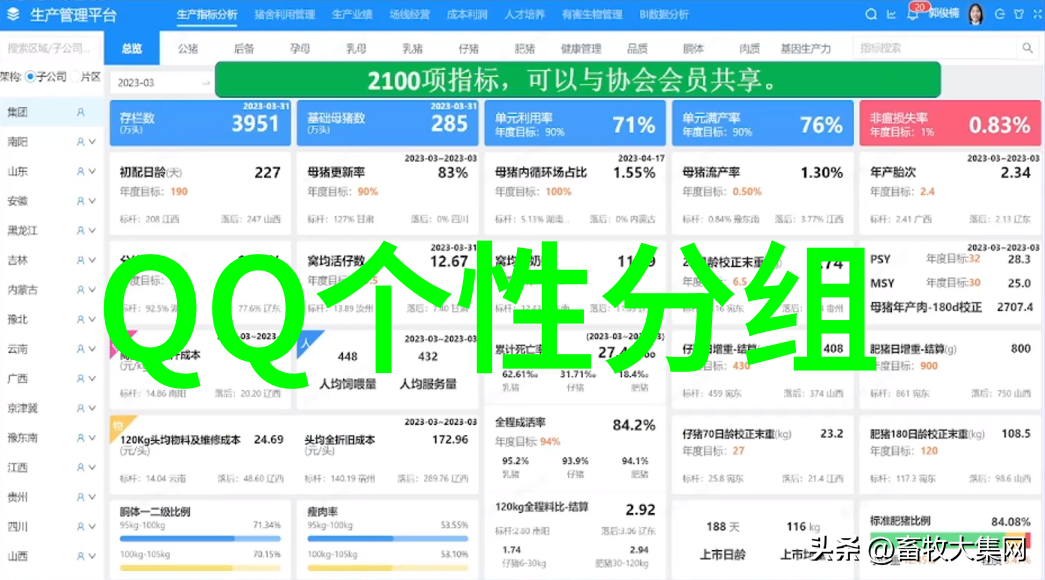Image resolution: width=1045 pixels, height=580 pixels.
Task: Open the global search icon in the top bar
Action: coord(870,14)
